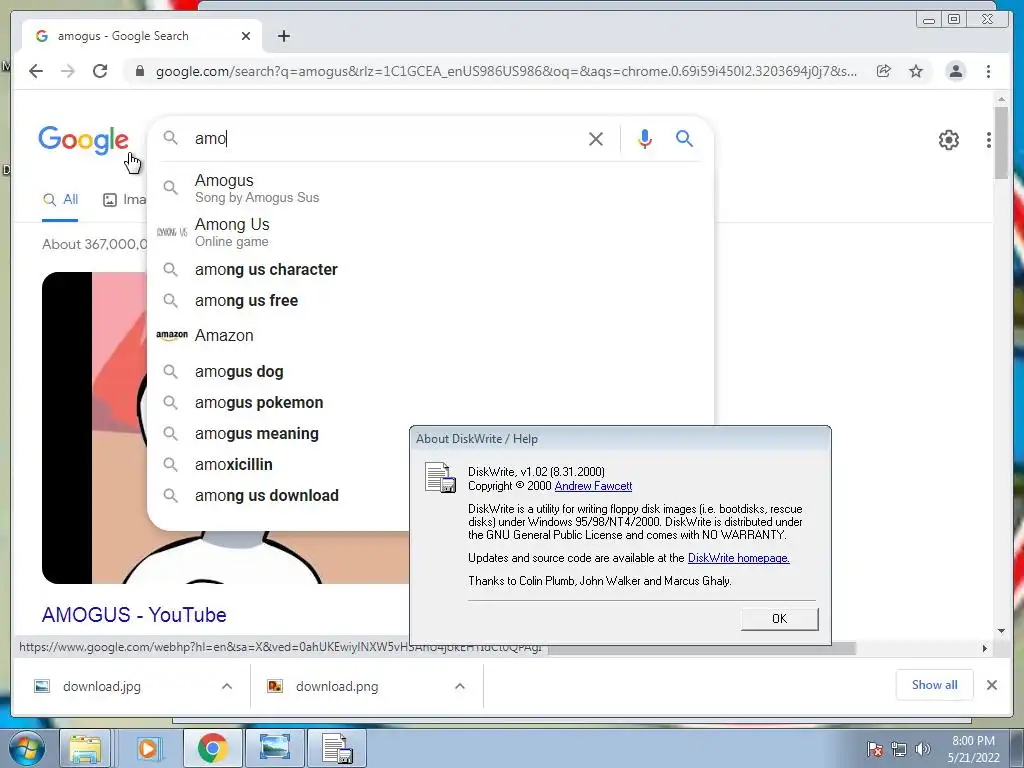Reload the page with the refresh icon
The height and width of the screenshot is (768, 1024).
100,71
